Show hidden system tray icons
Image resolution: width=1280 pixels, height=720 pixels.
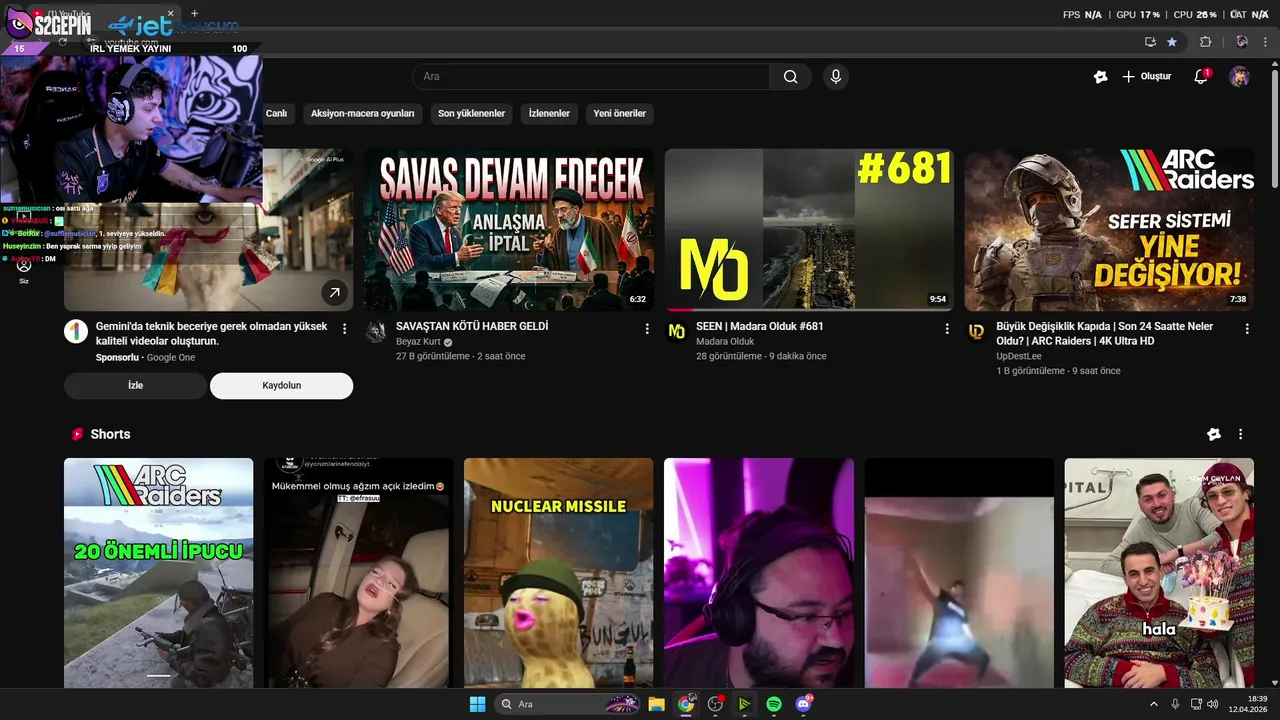pos(1153,704)
